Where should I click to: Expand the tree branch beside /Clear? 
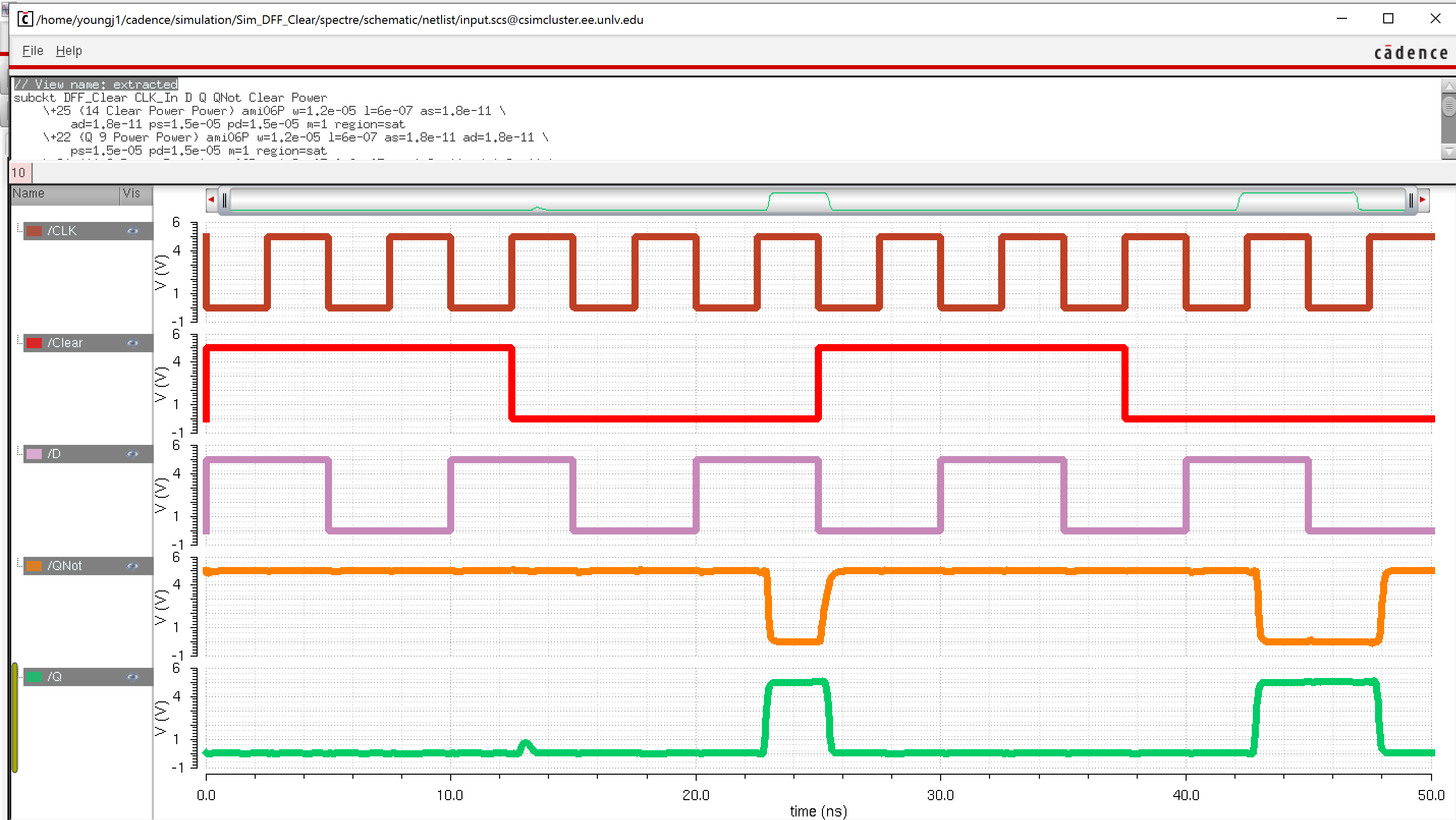tap(19, 341)
